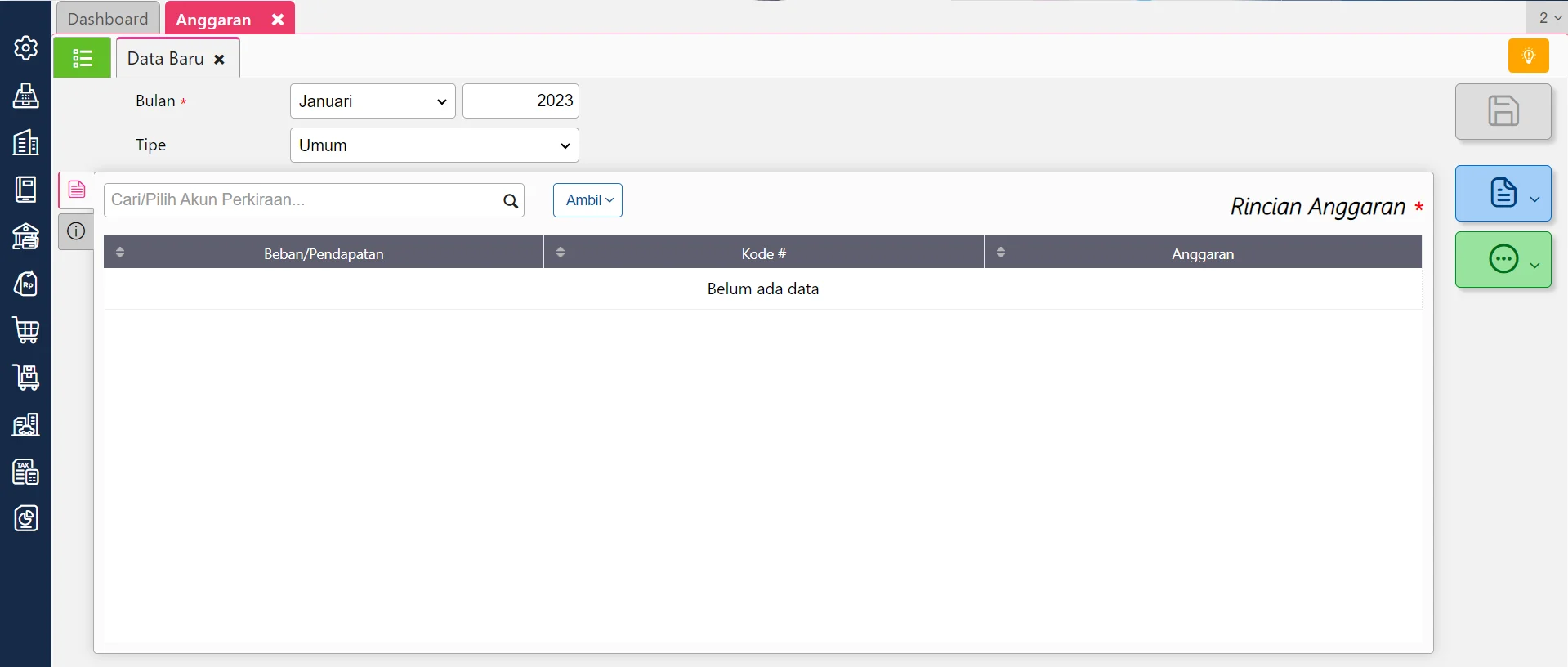Click the pie chart report icon
Screen dimensions: 1568x667
[x=25, y=518]
